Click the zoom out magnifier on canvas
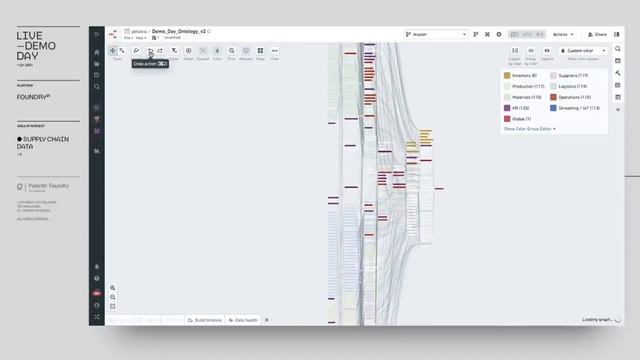This screenshot has width=640, height=360. coord(113,297)
